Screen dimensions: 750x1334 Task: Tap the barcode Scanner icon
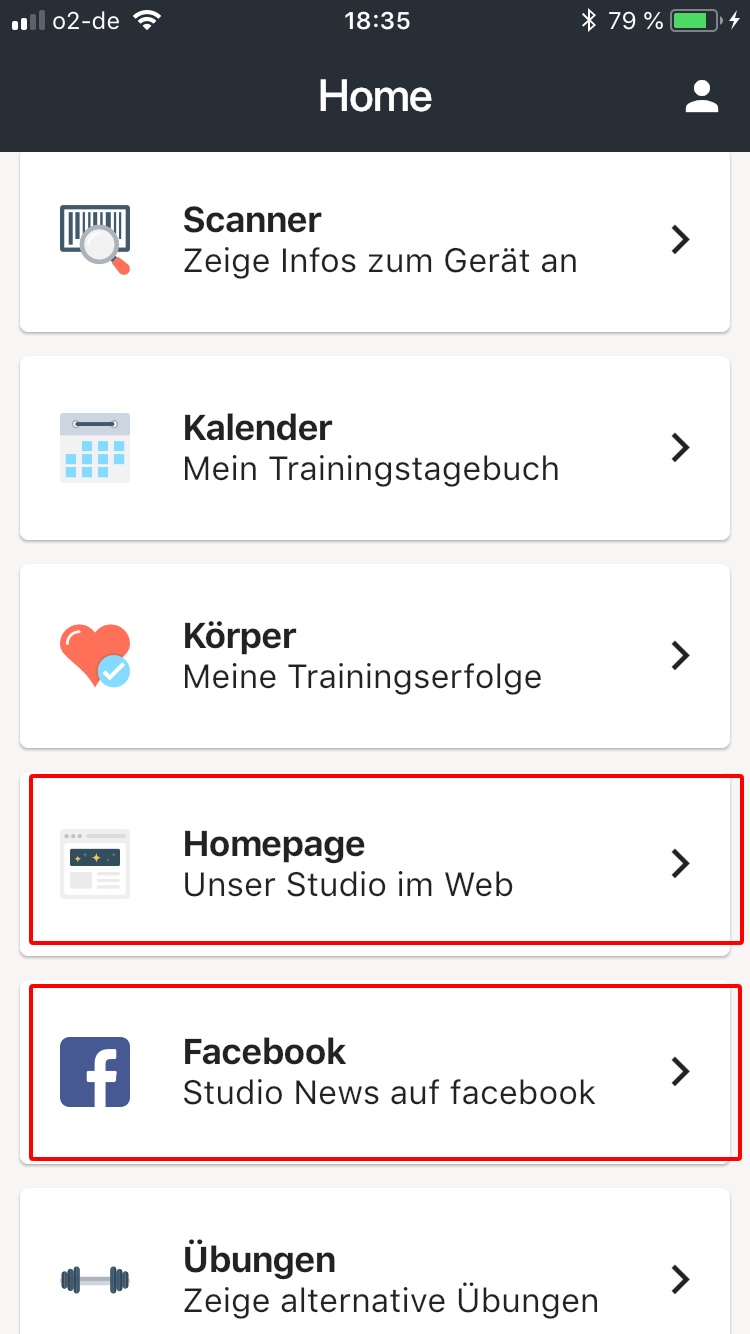[x=95, y=240]
